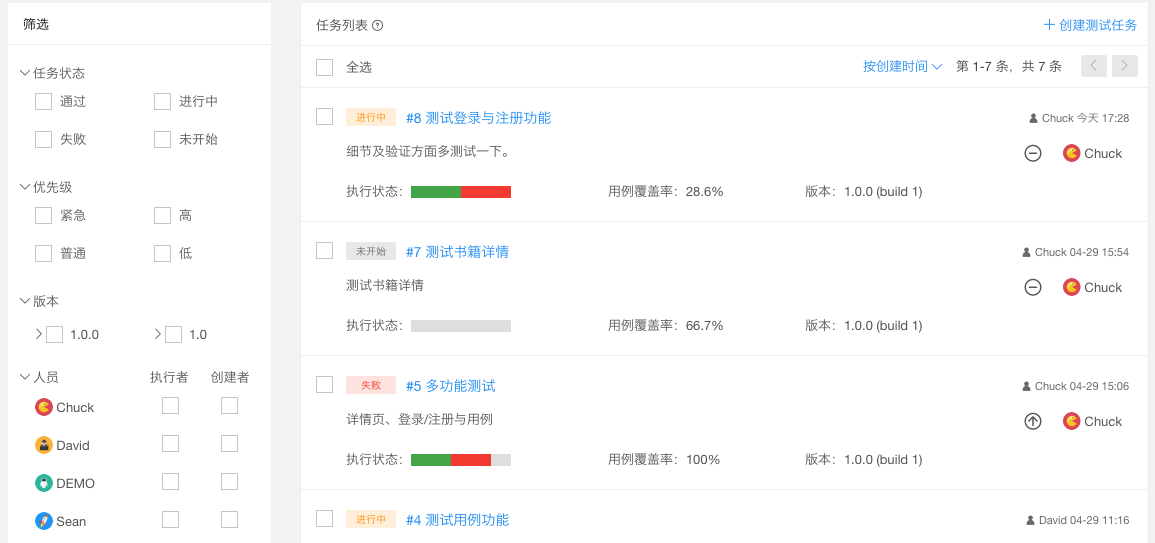
Task: Click the minus circle icon on task #8
Action: click(x=1033, y=153)
